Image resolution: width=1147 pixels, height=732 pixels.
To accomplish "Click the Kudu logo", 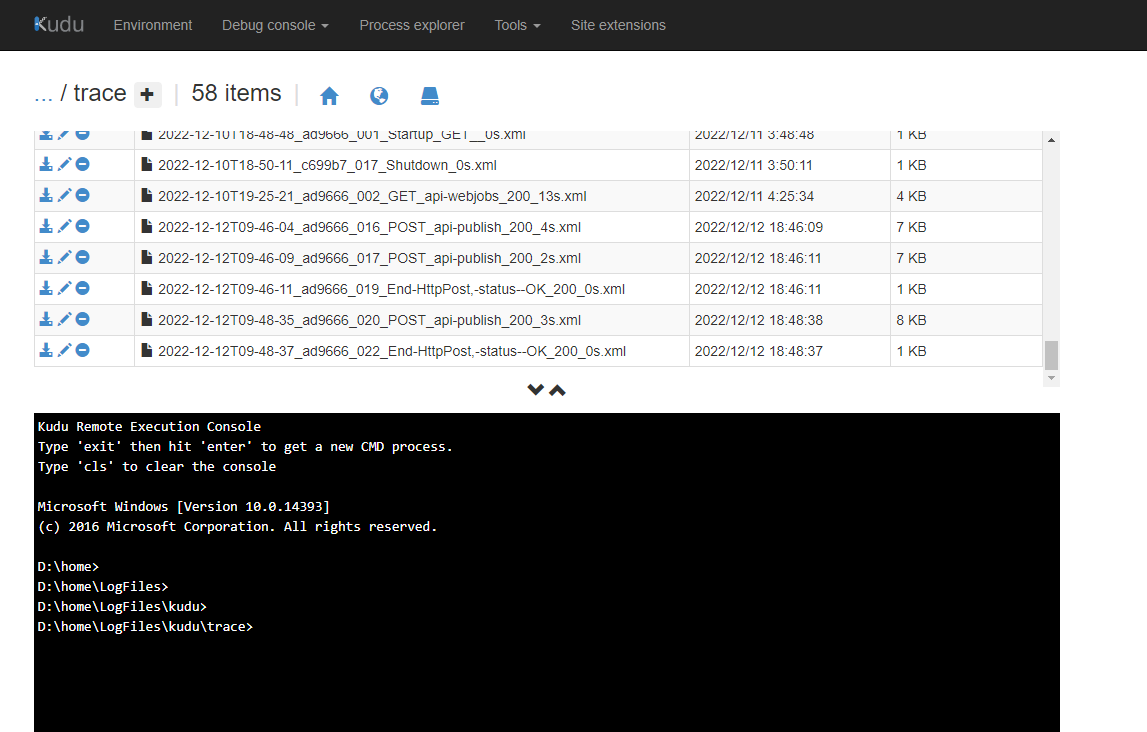I will tap(57, 25).
